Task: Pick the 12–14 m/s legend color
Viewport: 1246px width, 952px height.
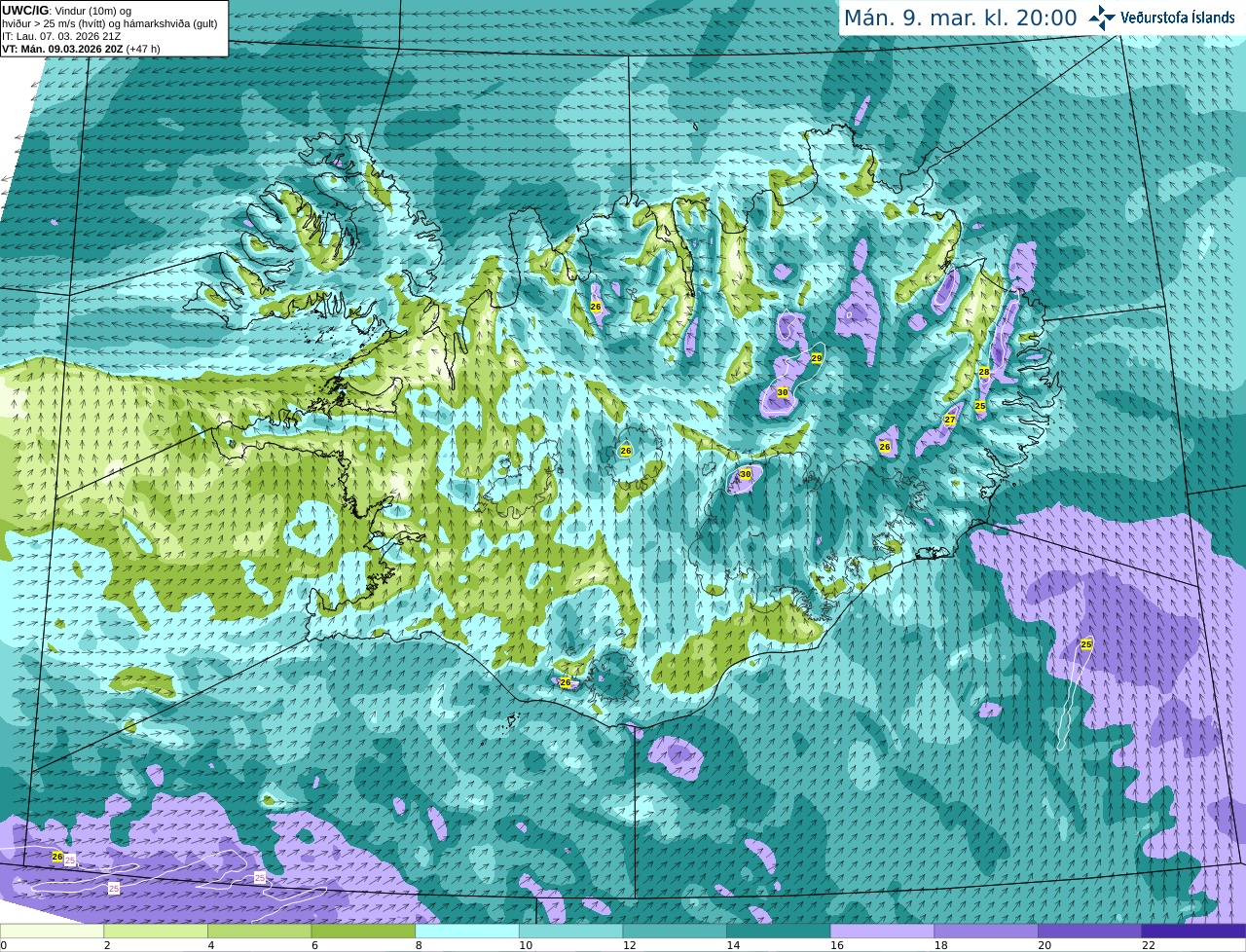Action: [675, 931]
